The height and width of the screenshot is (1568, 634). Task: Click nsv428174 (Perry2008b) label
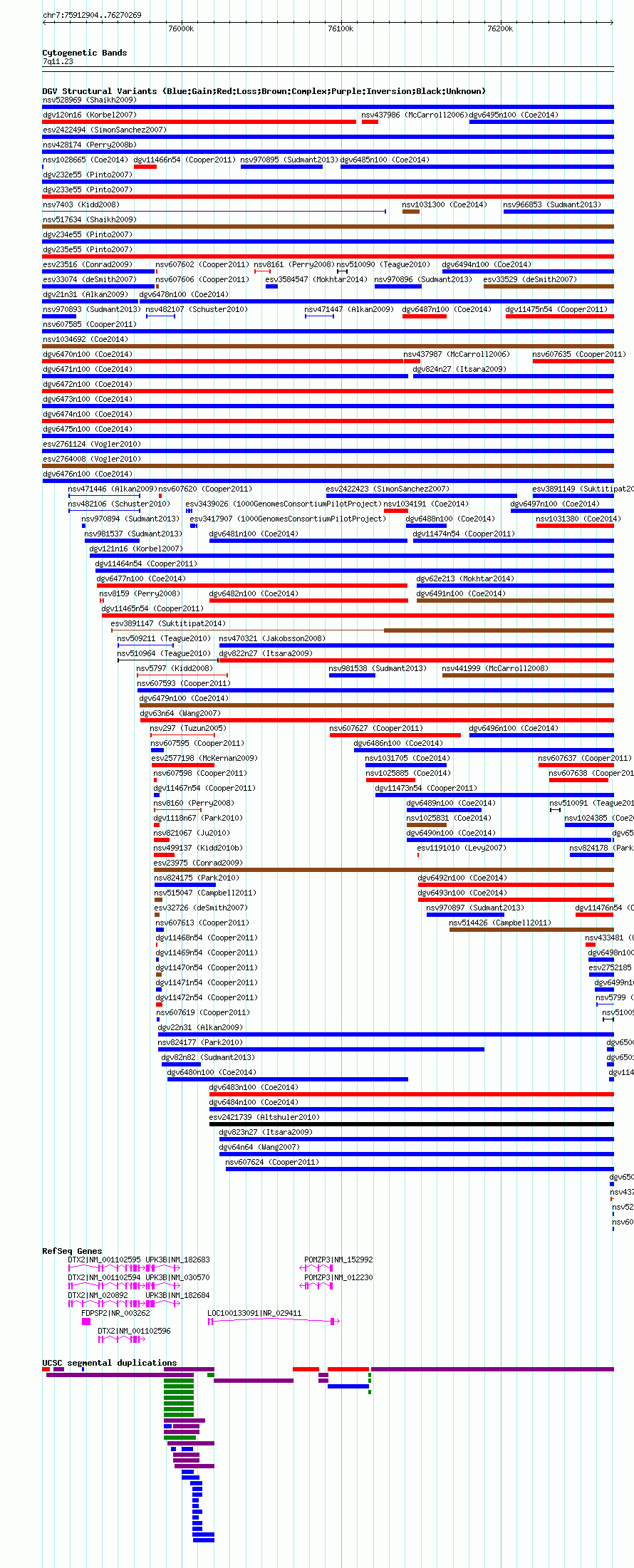point(90,145)
